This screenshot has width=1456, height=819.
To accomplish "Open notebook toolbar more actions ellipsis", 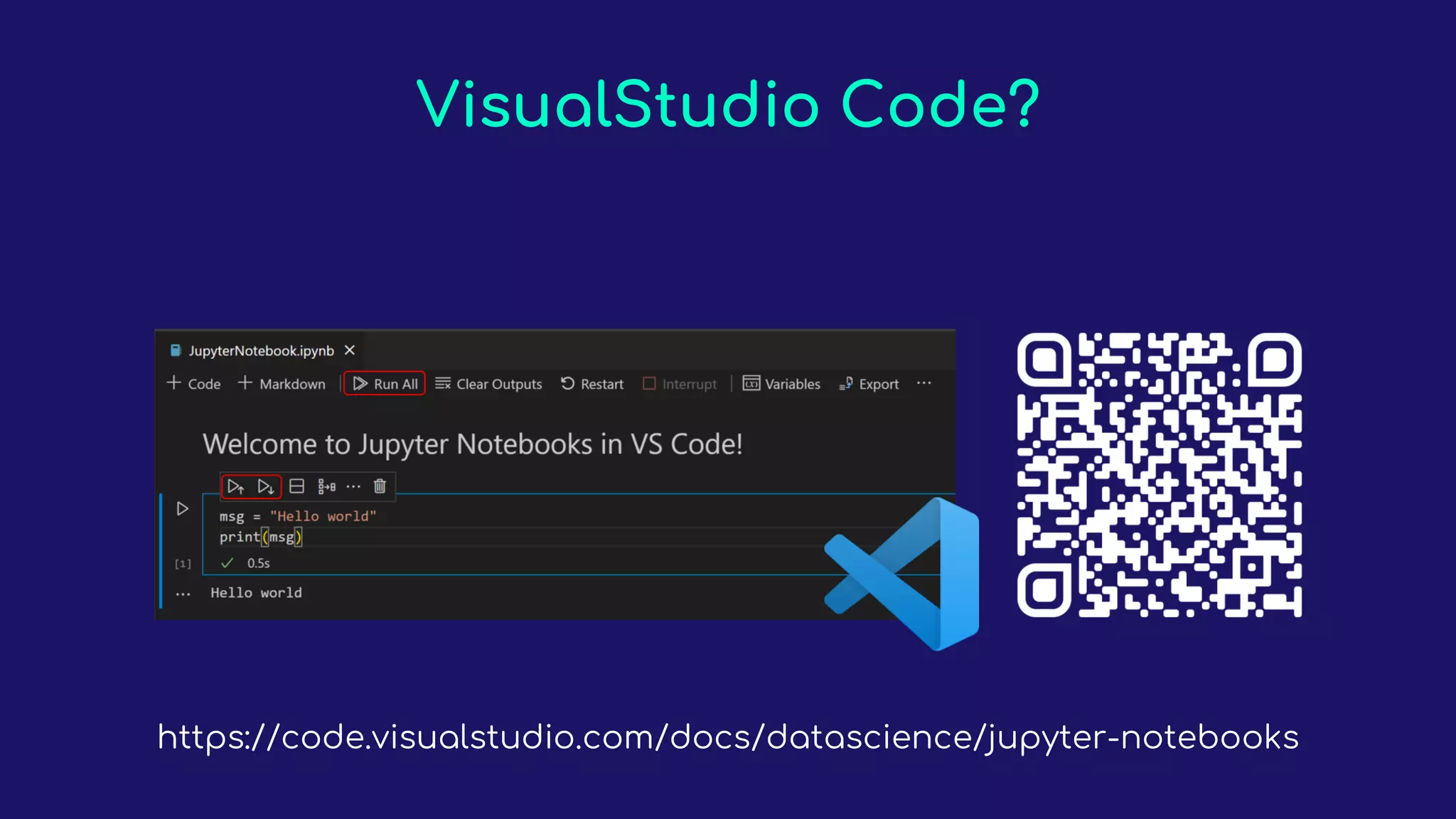I will tap(924, 383).
